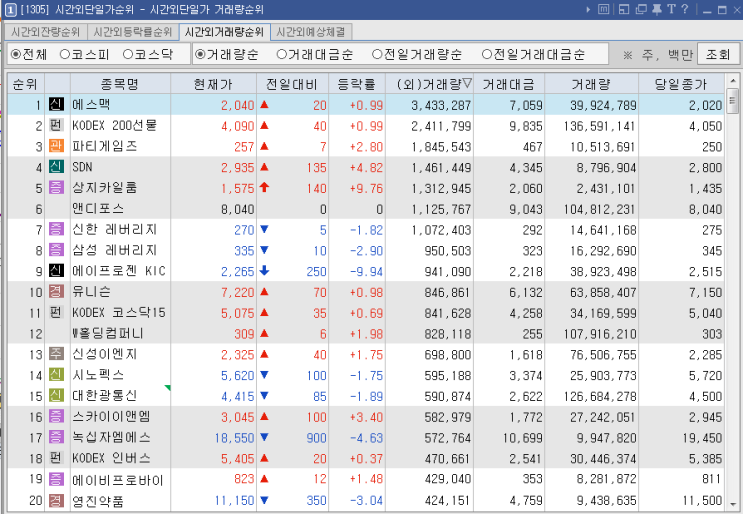
Task: Click the 전일대비 column header
Action: click(292, 84)
